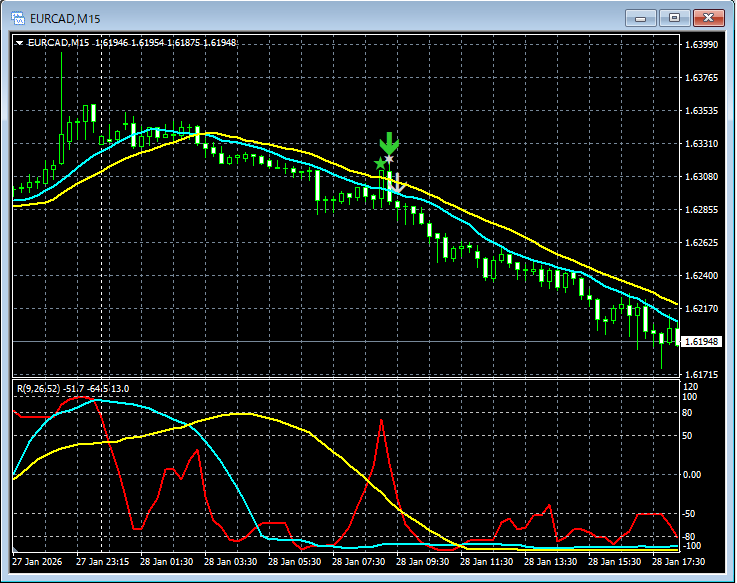Maximize the EURCAD,M15 chart window

[x=675, y=17]
